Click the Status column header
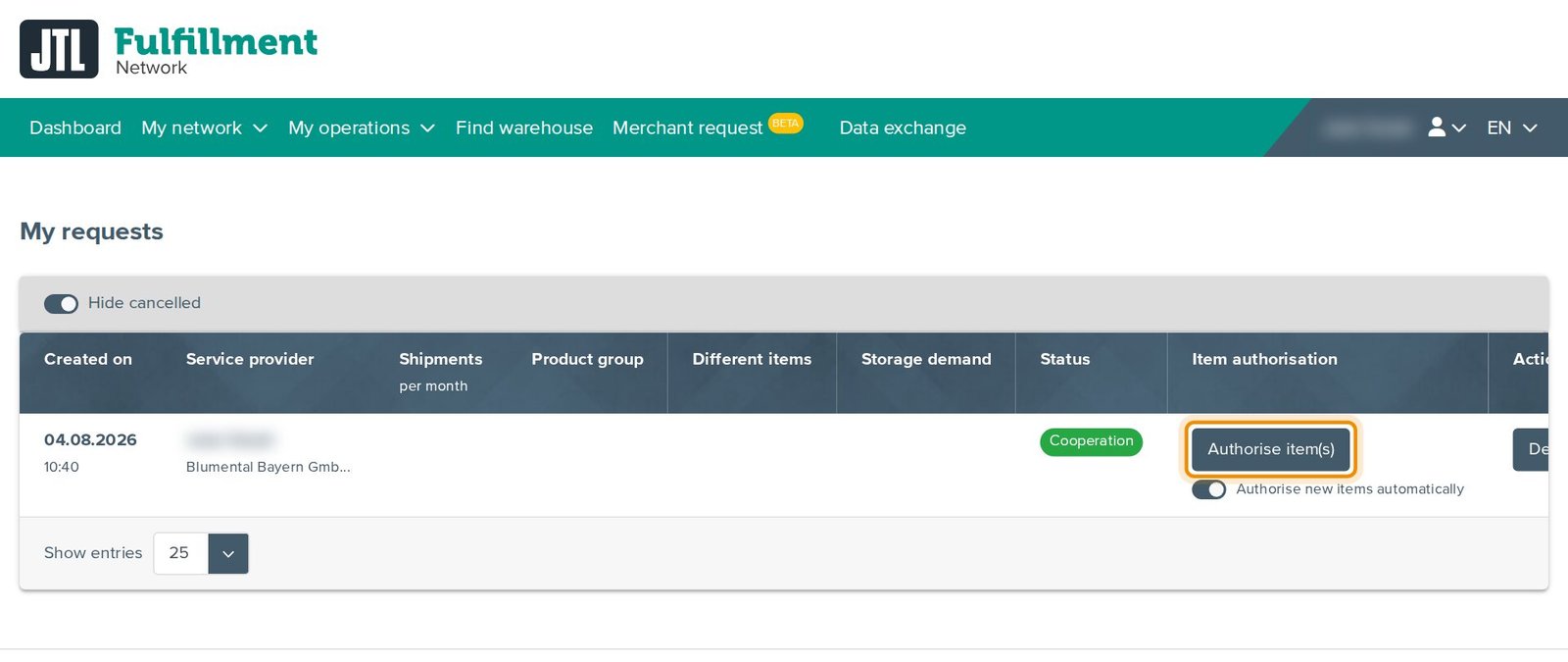The width and height of the screenshot is (1568, 662). tap(1065, 359)
